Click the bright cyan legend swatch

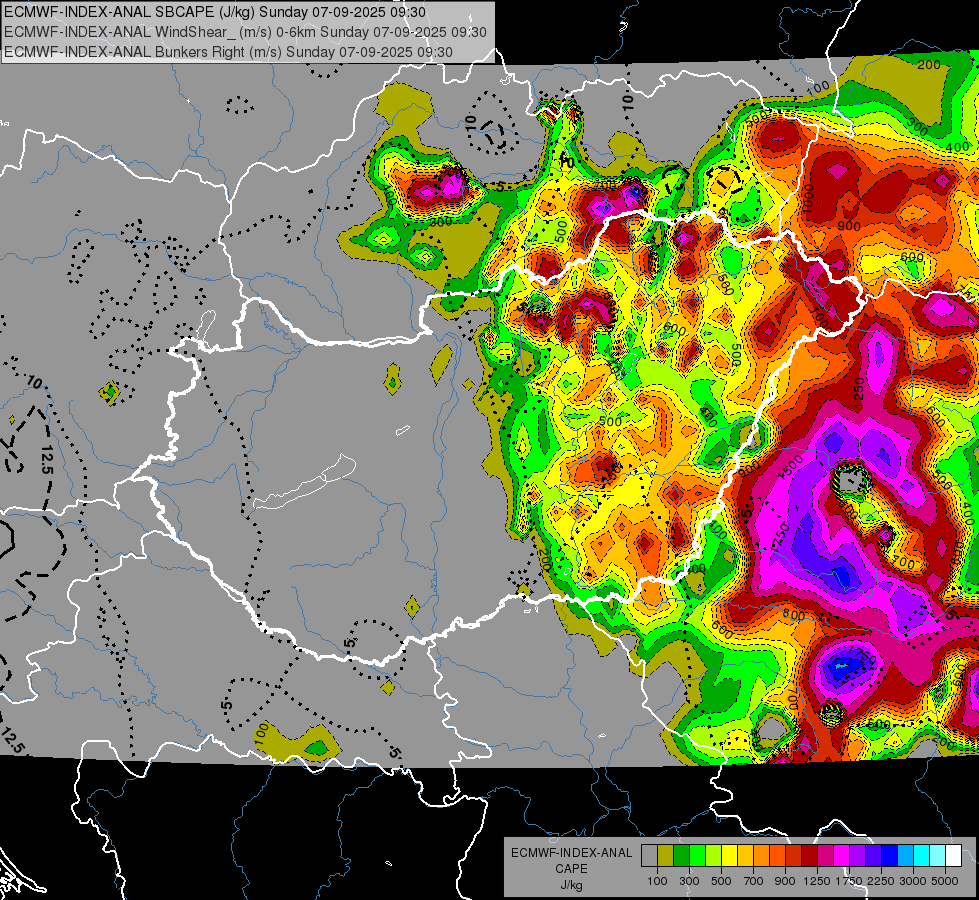922,856
